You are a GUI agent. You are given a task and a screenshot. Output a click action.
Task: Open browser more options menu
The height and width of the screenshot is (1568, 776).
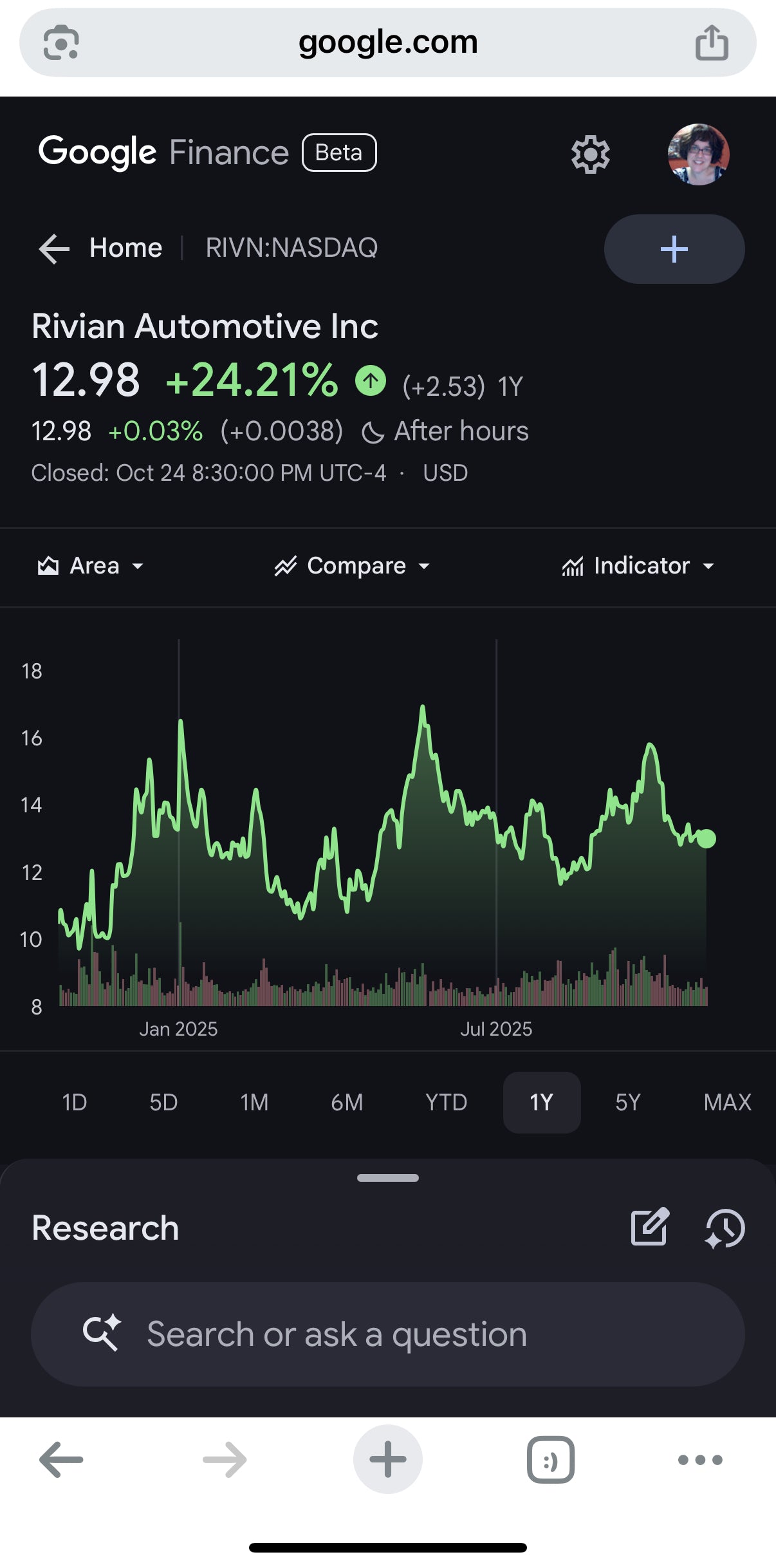coord(700,1460)
